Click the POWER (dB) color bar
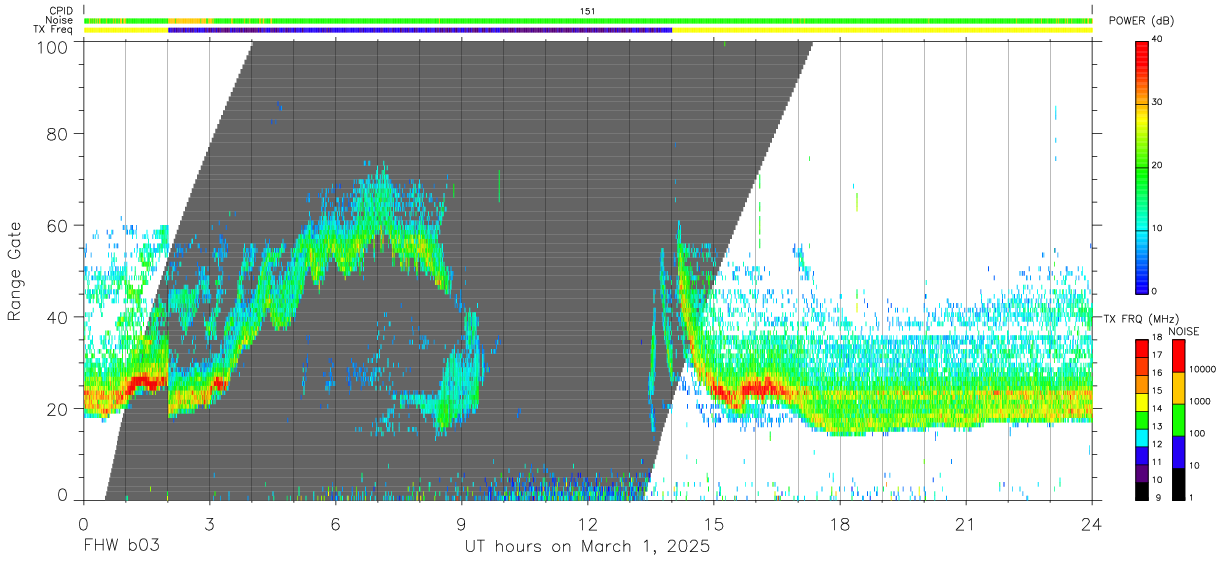This screenshot has width=1228, height=567. pyautogui.click(x=1142, y=165)
